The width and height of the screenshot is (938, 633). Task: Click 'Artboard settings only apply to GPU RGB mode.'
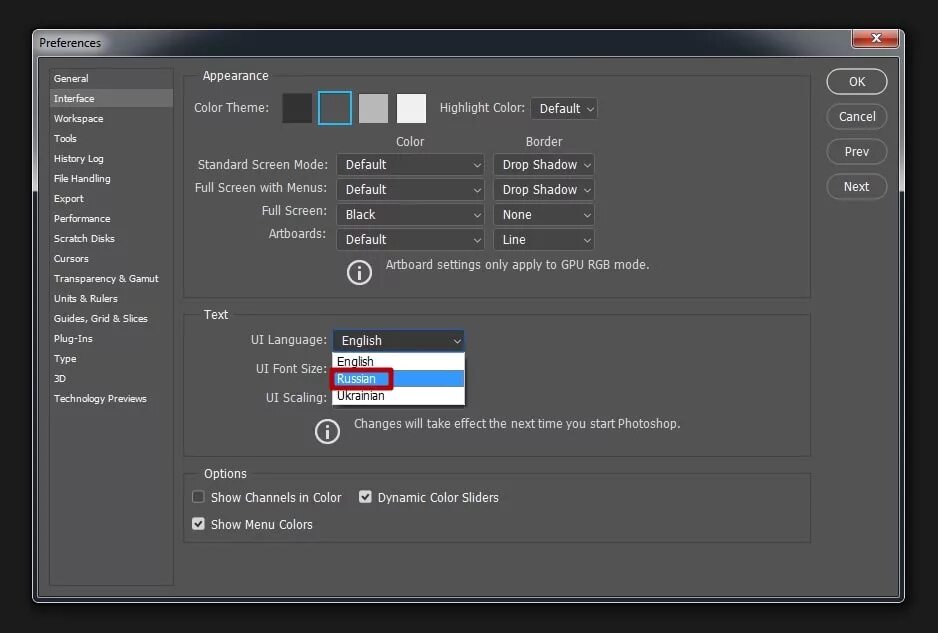click(517, 265)
